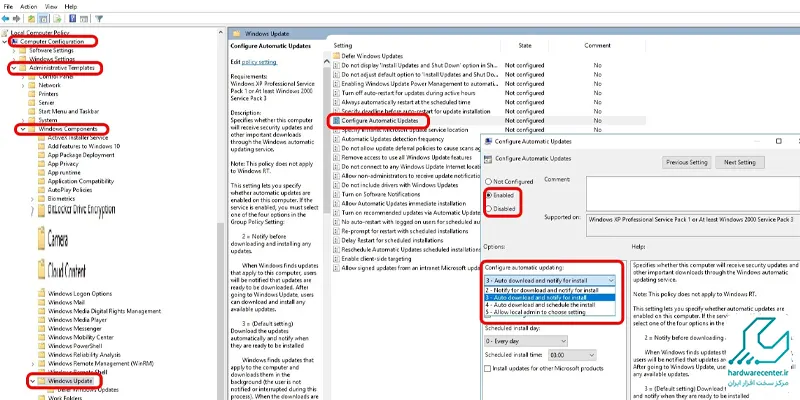The image size is (800, 400).
Task: Click the Local Computer Policy root icon
Action: (6, 33)
